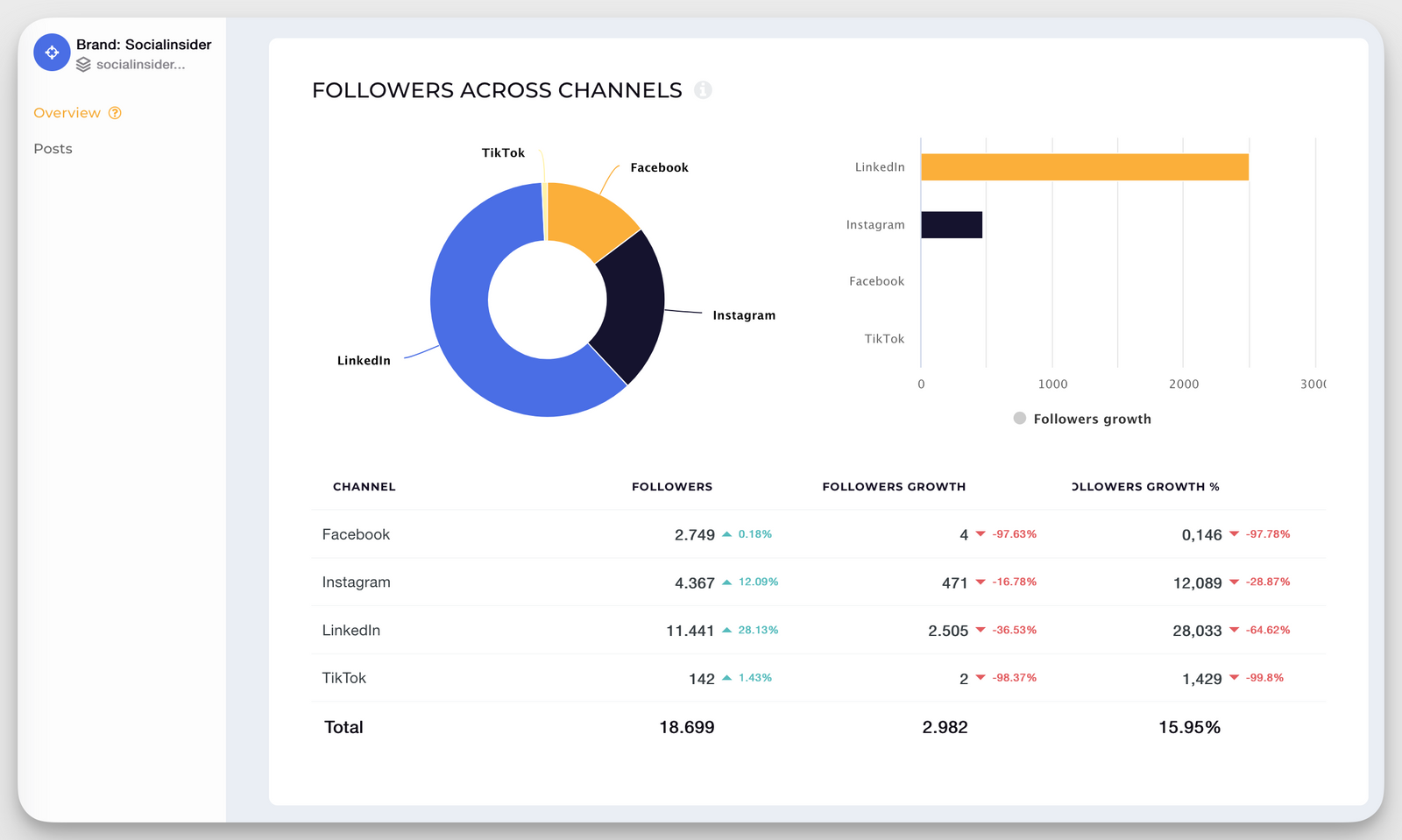Sort table by the FOLLOWERS column header

tap(671, 486)
